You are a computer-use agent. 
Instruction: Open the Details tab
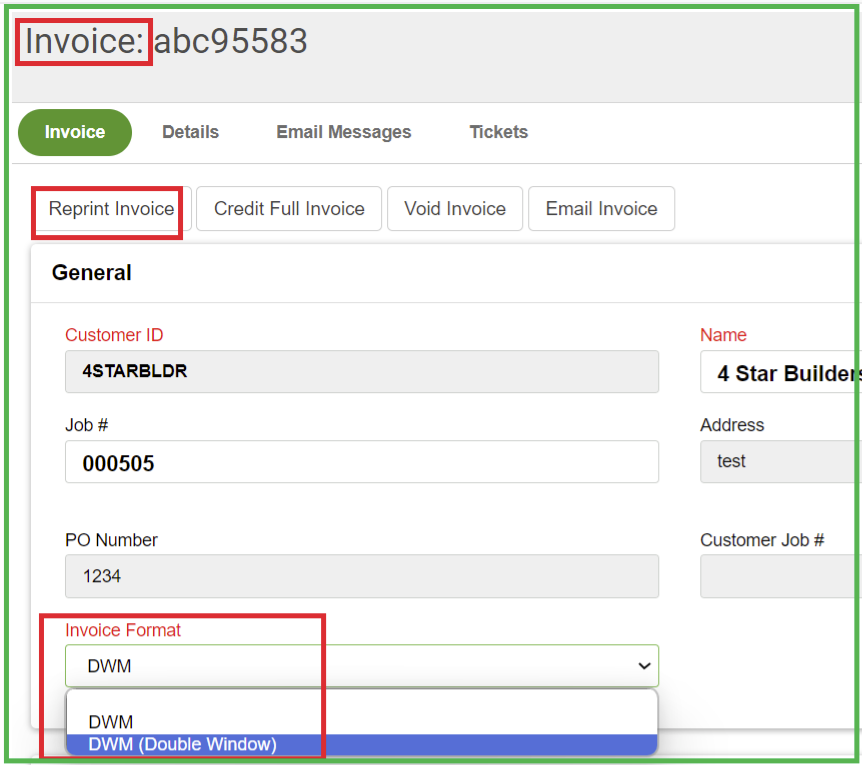pyautogui.click(x=190, y=132)
